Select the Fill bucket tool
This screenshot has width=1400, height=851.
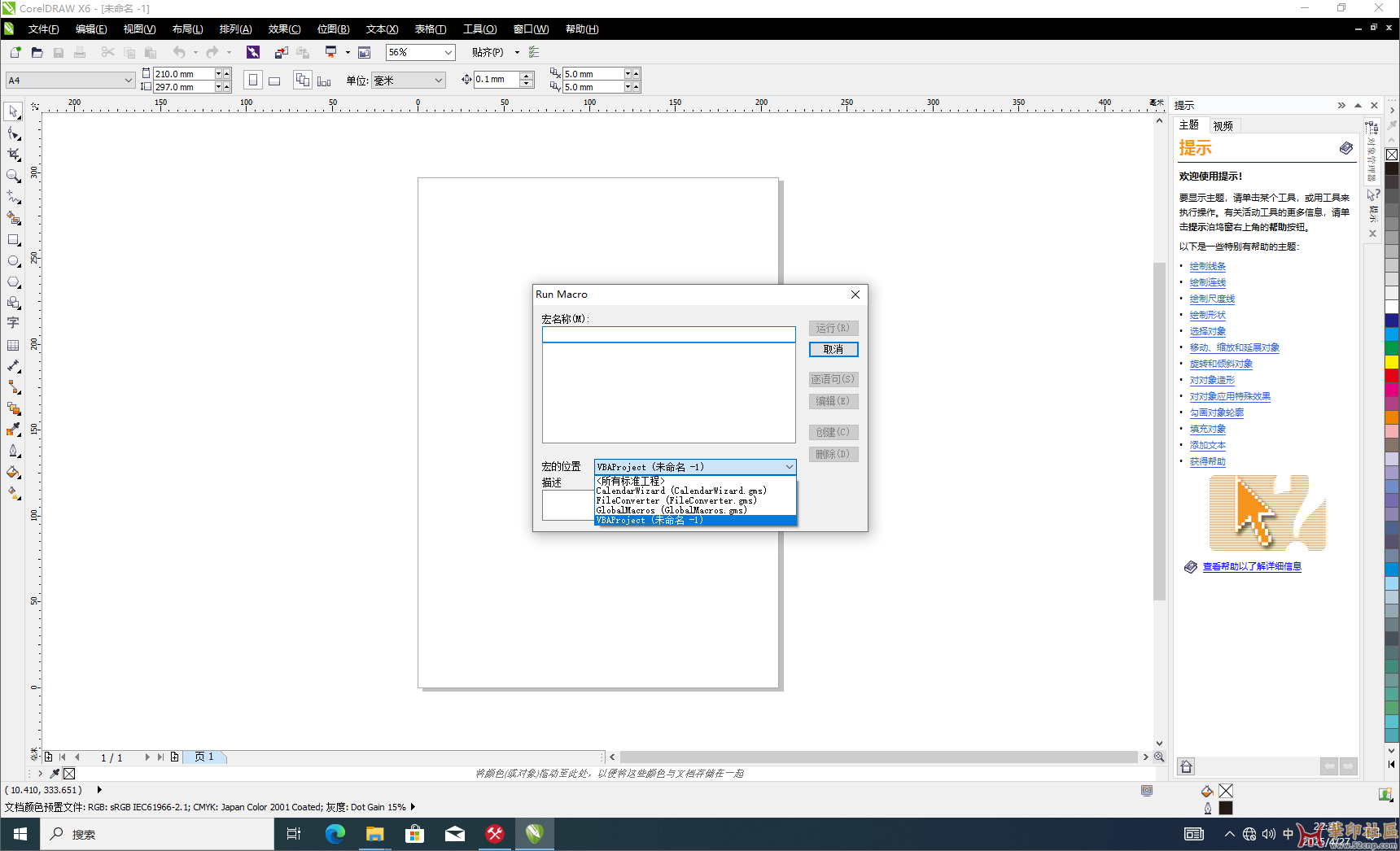[x=14, y=472]
